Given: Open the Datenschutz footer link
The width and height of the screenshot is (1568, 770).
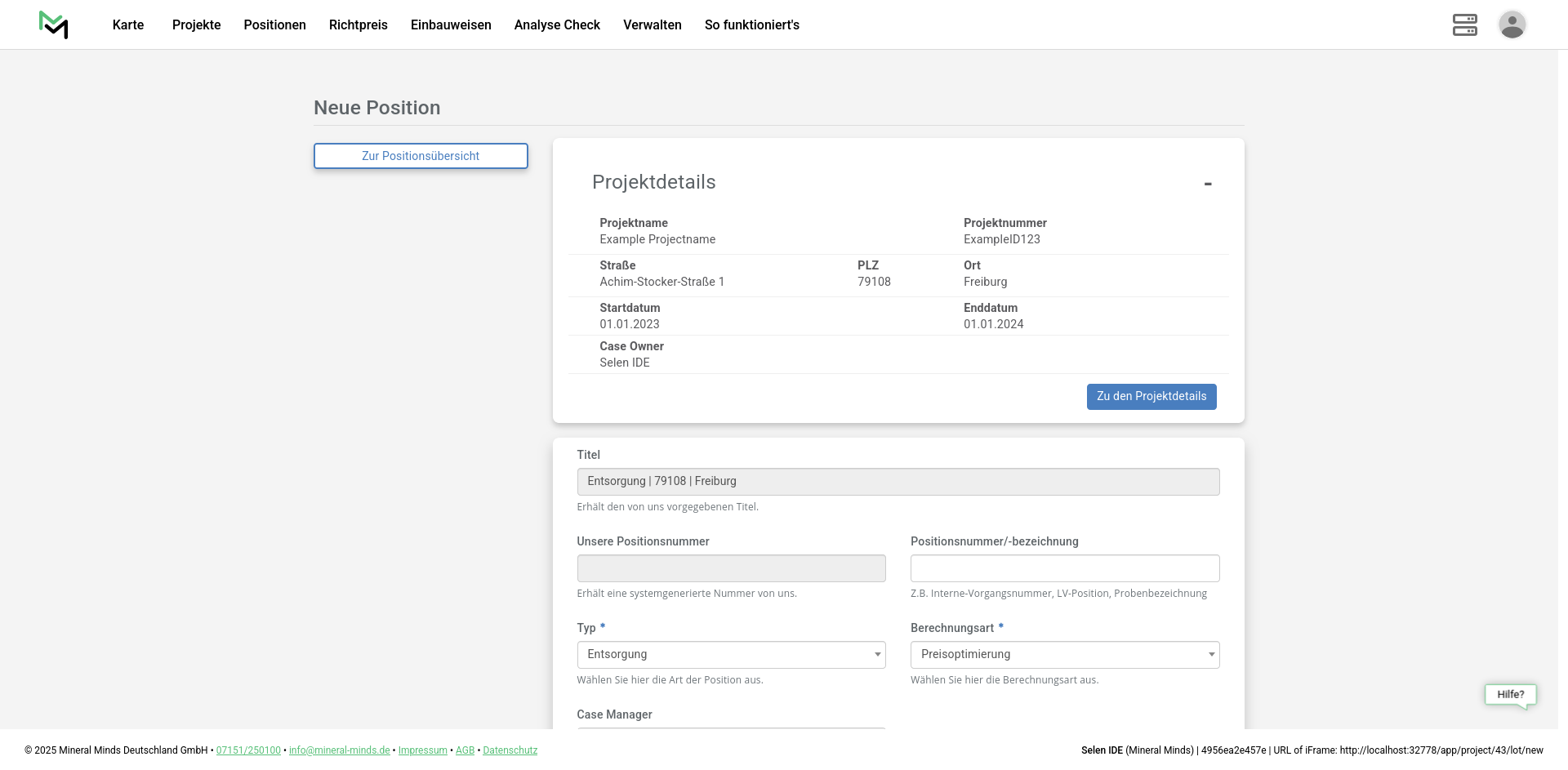Looking at the screenshot, I should [510, 750].
